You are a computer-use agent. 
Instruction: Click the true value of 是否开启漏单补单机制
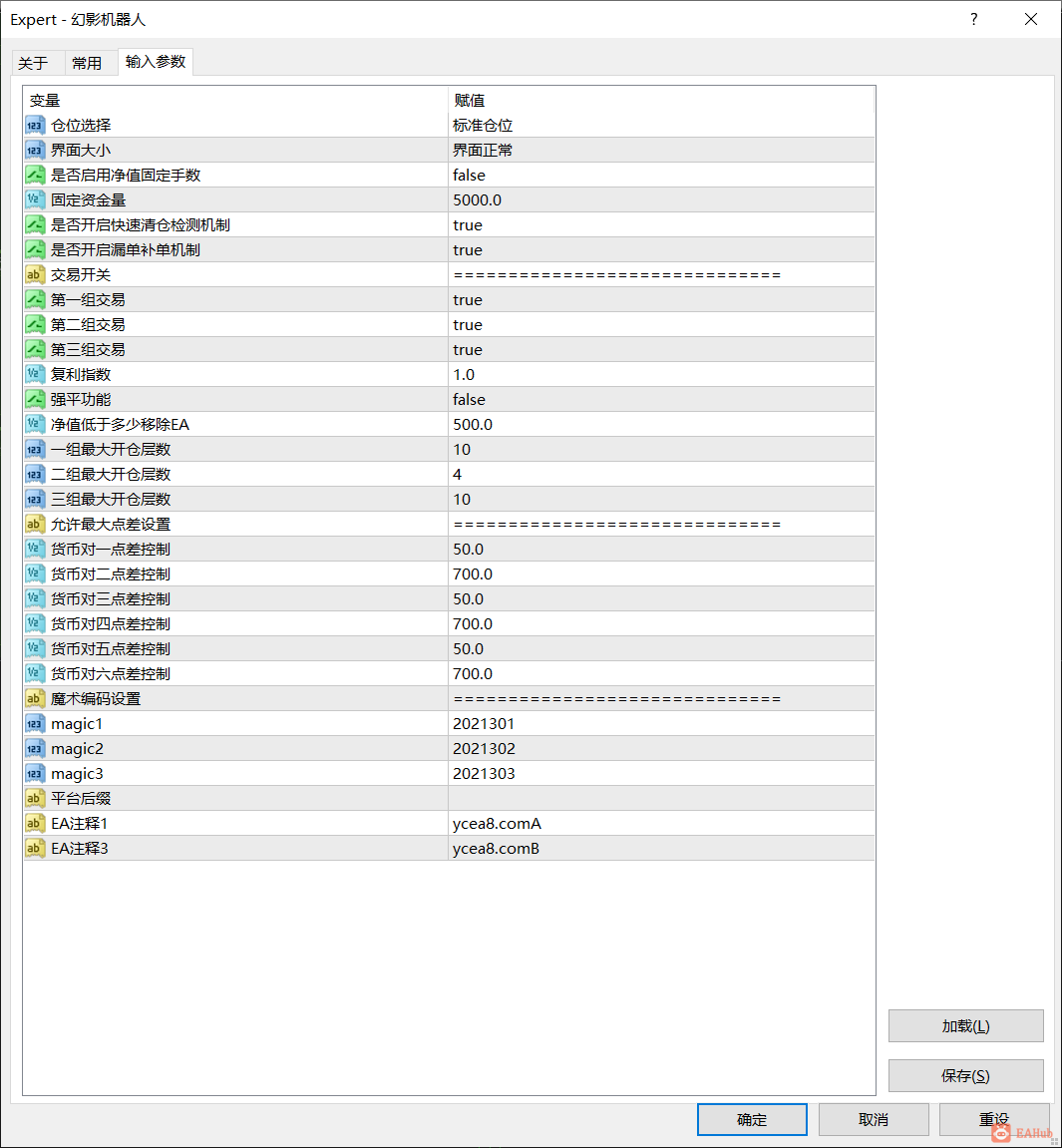tap(468, 249)
